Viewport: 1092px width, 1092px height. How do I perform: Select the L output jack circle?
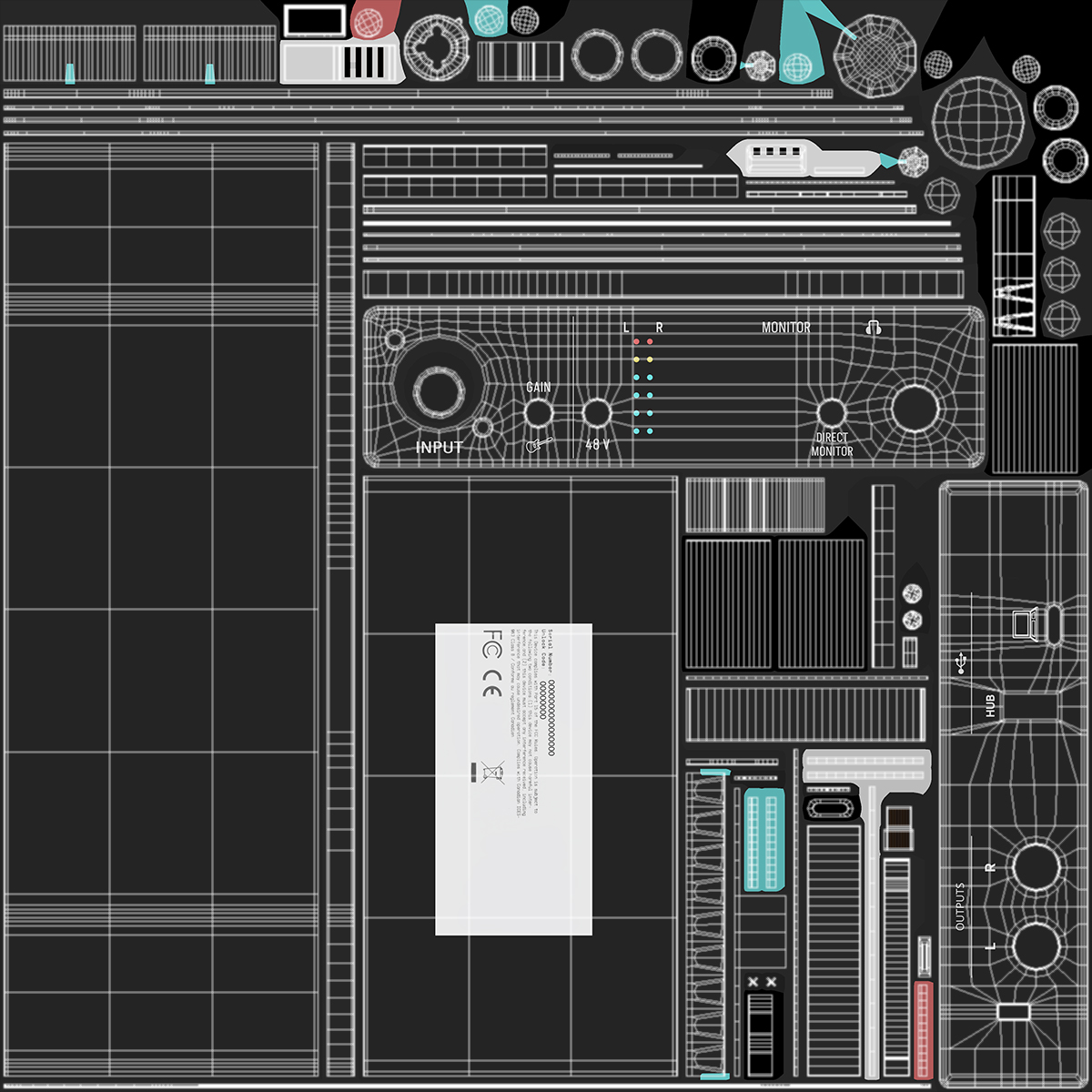pyautogui.click(x=1036, y=945)
